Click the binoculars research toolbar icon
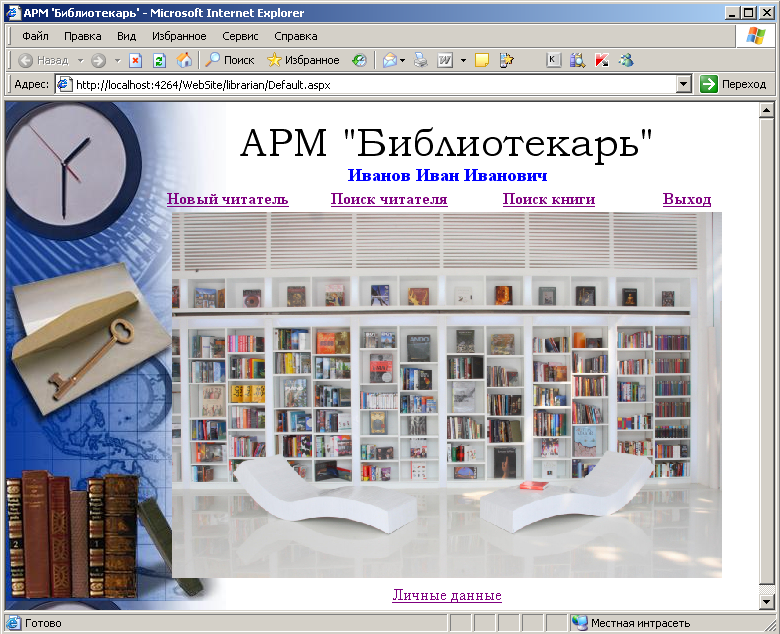The image size is (780, 634). [577, 61]
